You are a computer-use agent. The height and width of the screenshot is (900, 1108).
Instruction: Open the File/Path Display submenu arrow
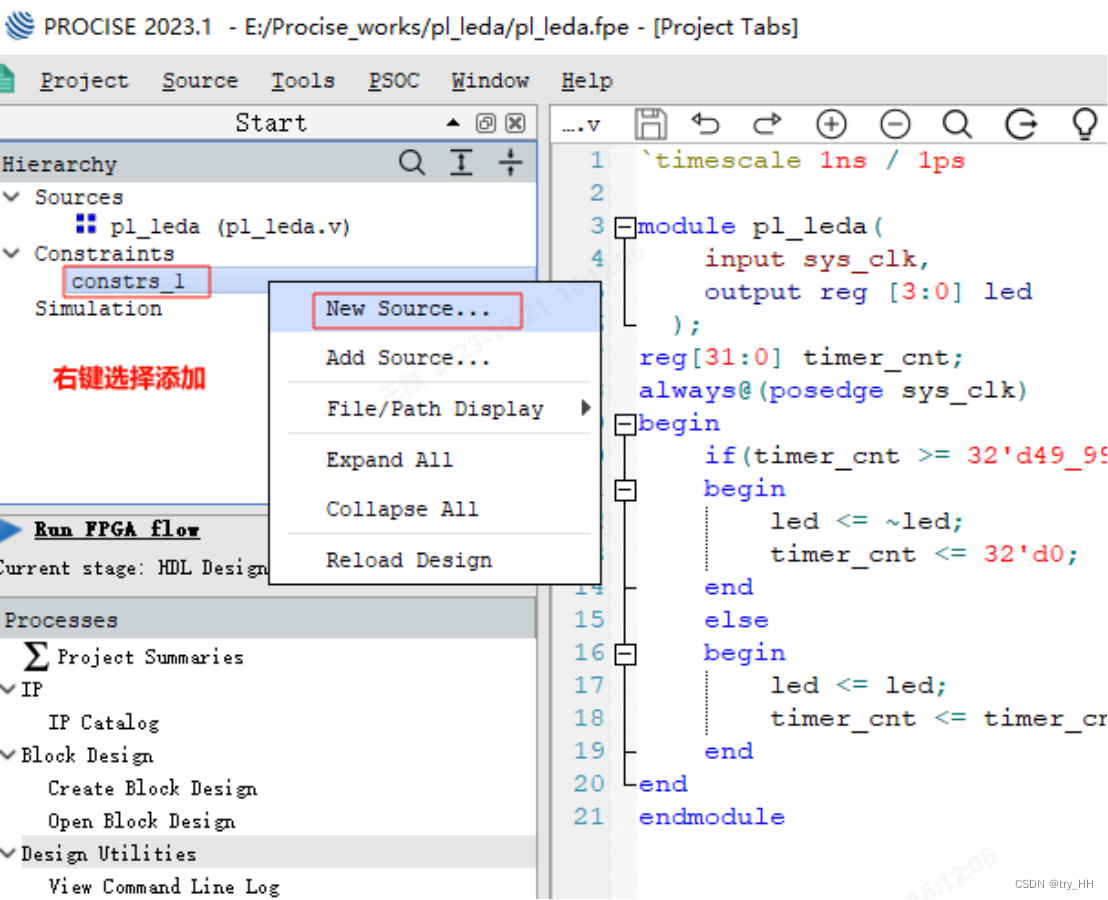585,408
